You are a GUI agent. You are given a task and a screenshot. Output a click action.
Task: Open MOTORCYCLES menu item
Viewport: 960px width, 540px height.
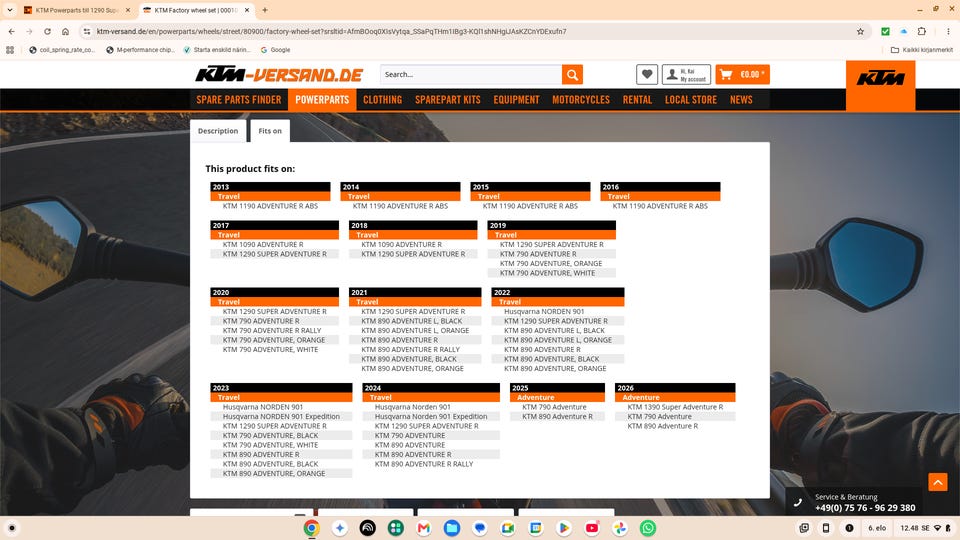tap(581, 100)
